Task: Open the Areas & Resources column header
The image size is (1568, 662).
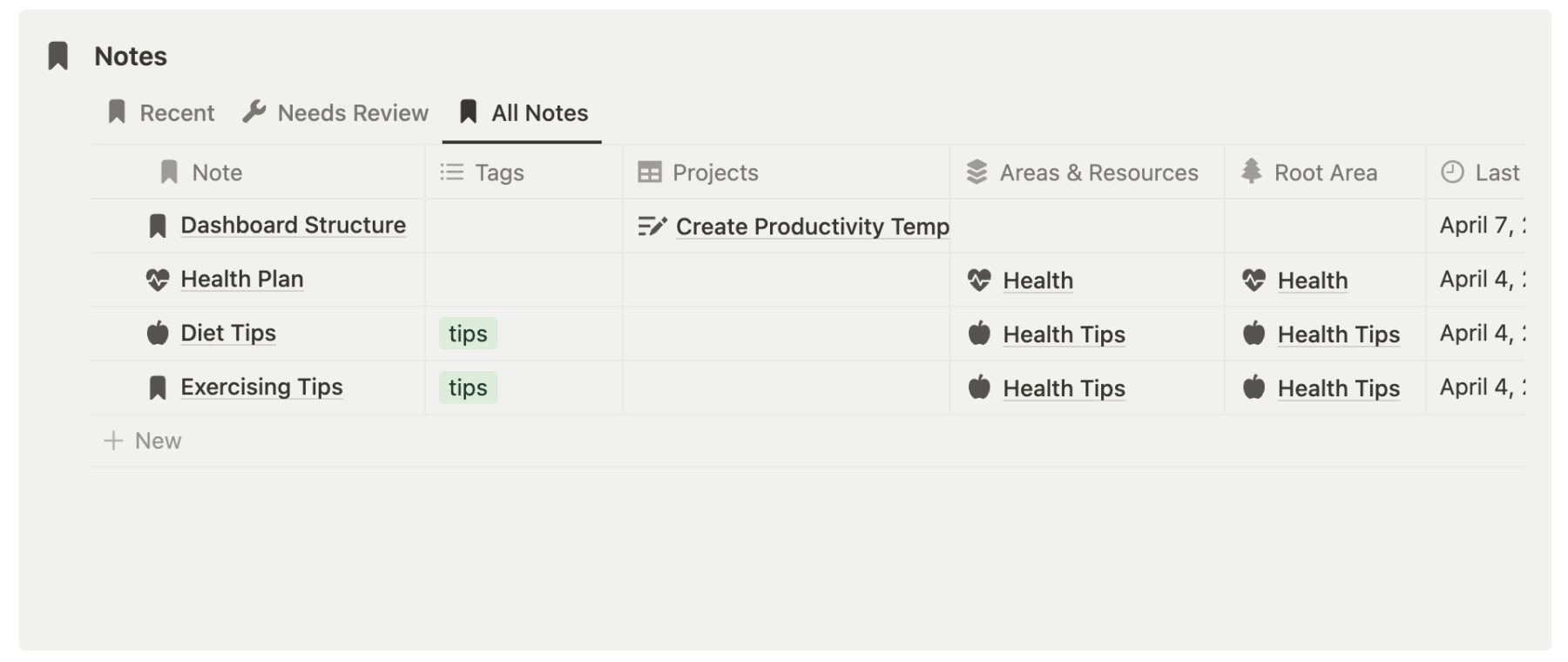Action: (1098, 172)
